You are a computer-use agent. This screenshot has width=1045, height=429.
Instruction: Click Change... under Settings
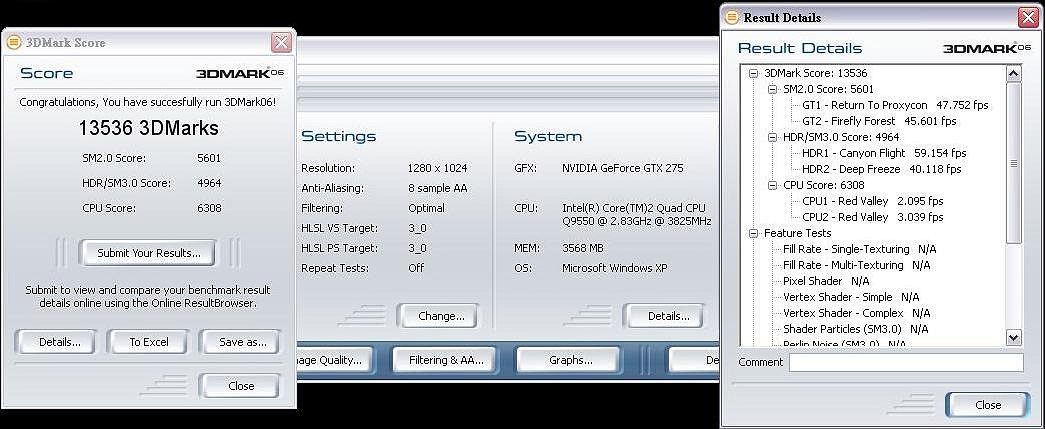click(437, 316)
